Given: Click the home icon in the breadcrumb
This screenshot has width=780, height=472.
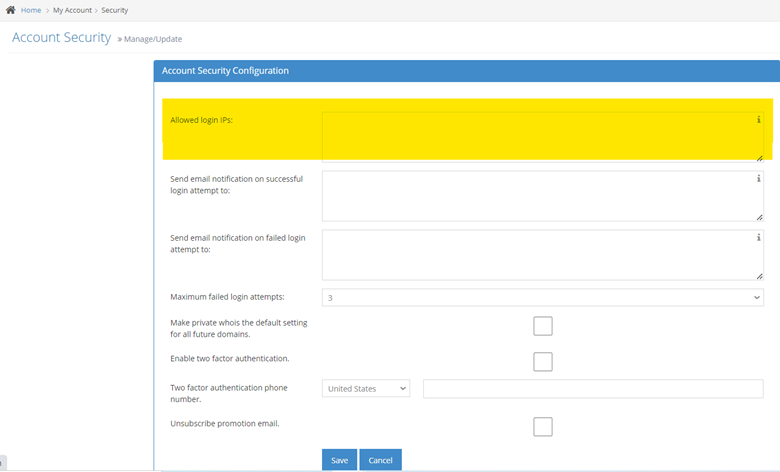Looking at the screenshot, I should tap(10, 10).
